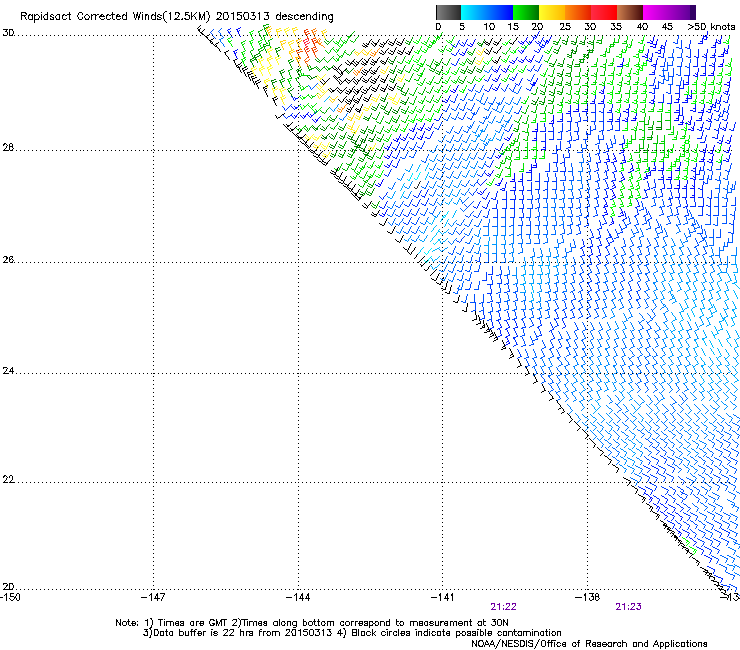Click the date '20150313' in the title

click(x=243, y=16)
